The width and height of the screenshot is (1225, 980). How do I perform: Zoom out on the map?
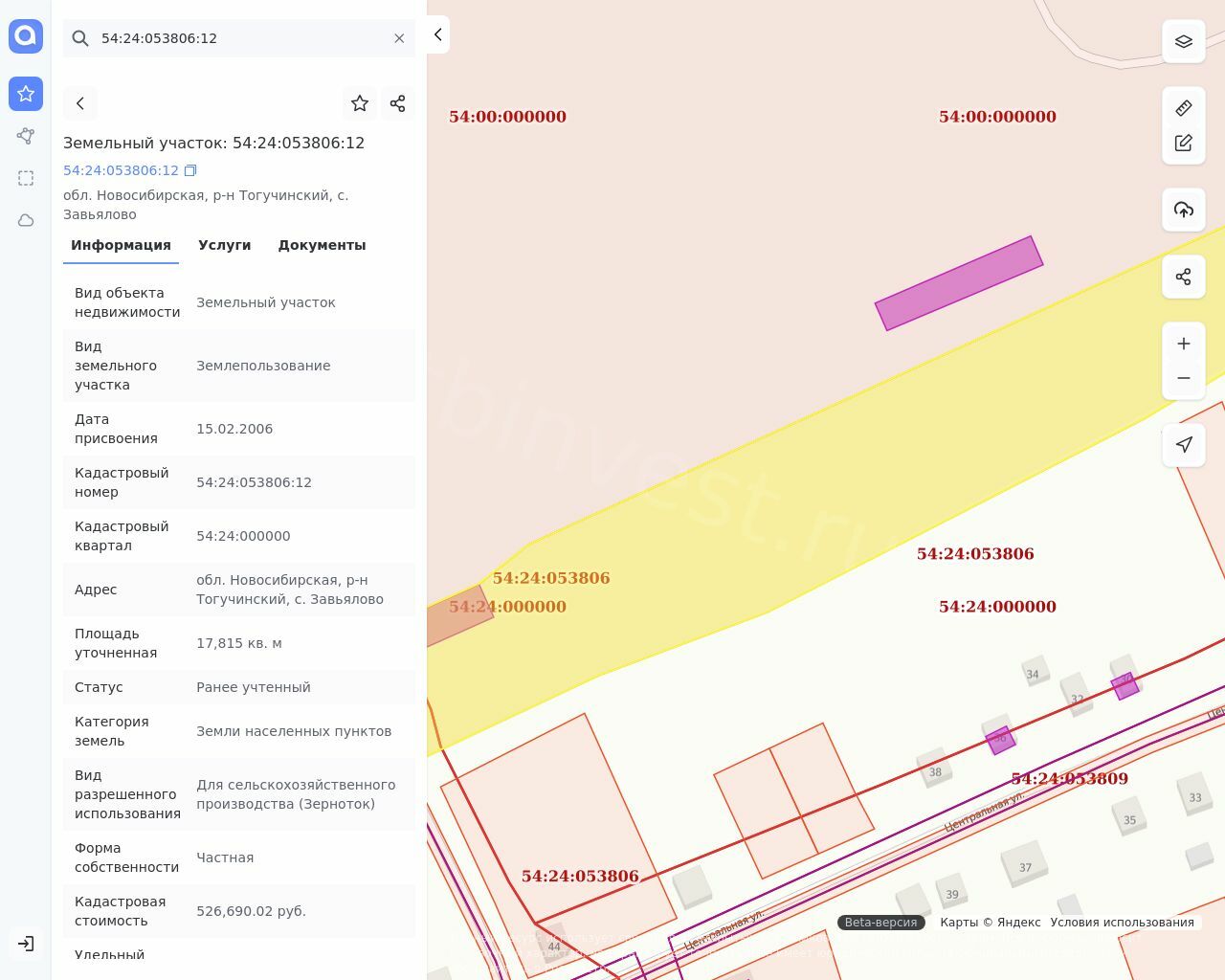pyautogui.click(x=1184, y=378)
